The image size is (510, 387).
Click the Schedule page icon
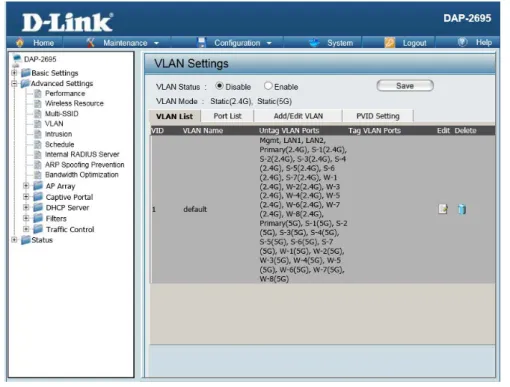38,144
